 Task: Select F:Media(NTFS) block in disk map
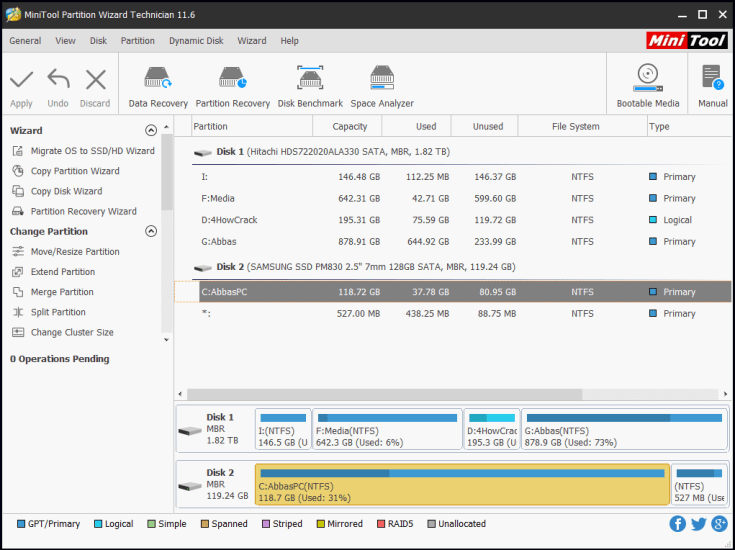[387, 429]
